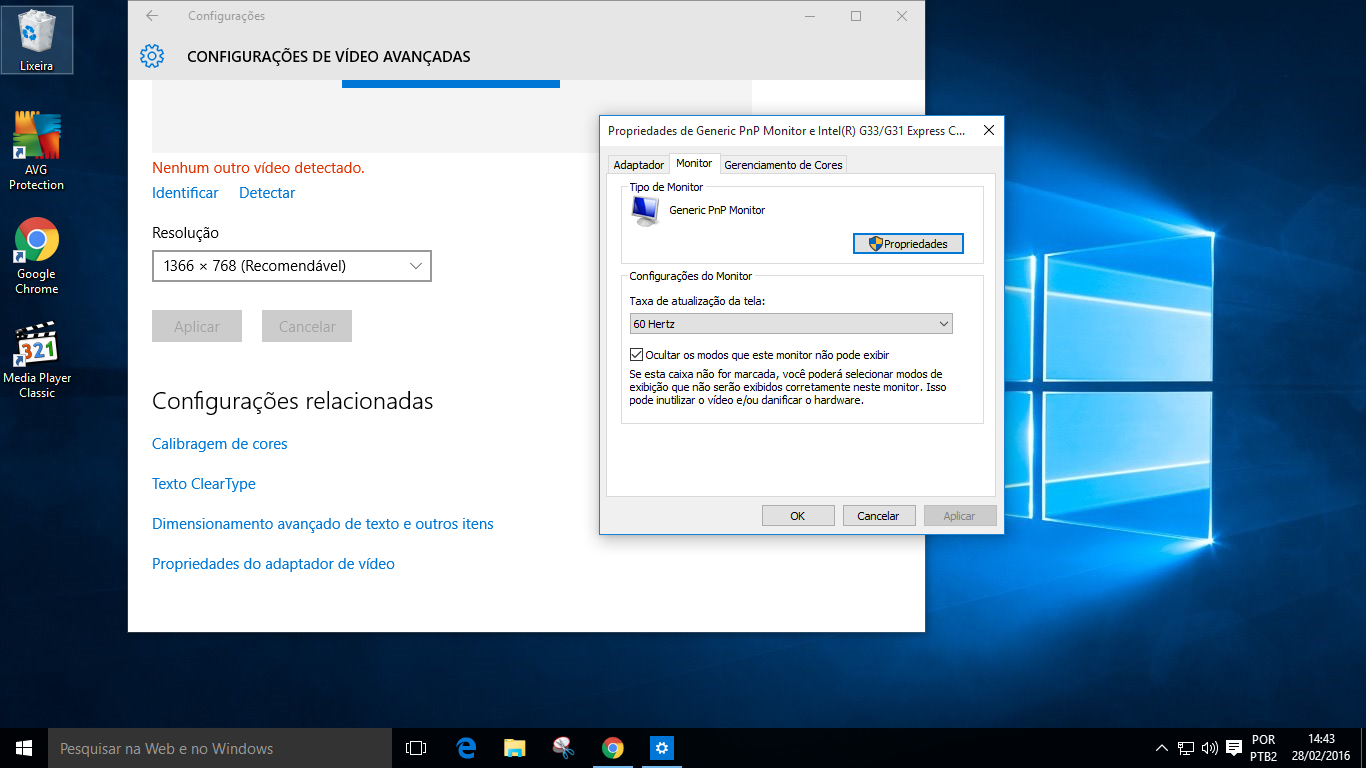Click disabled Aplicar button in Configurações window
This screenshot has width=1366, height=768.
(x=197, y=327)
